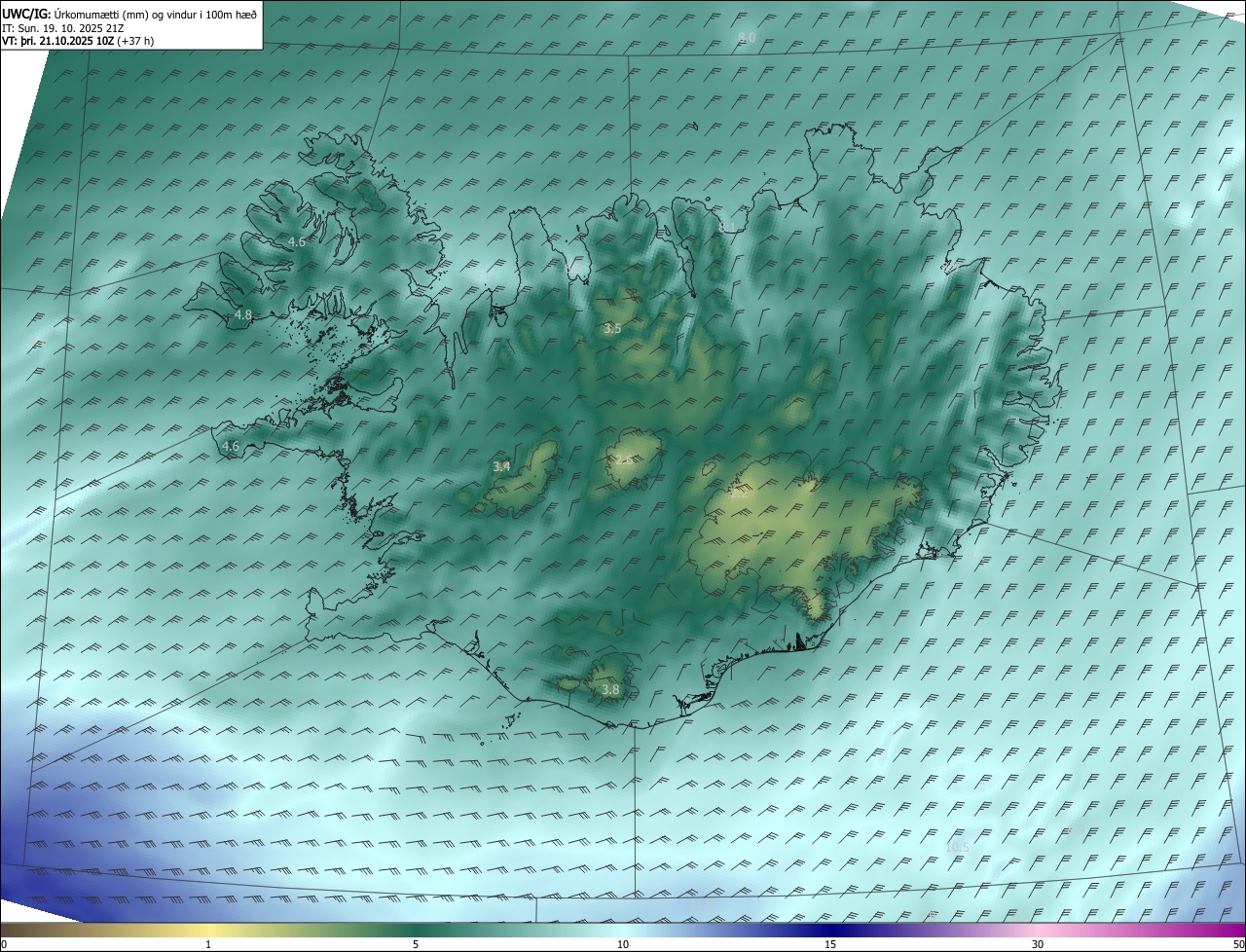
Task: Click the '4.8' value label on the map
Action: (x=243, y=314)
